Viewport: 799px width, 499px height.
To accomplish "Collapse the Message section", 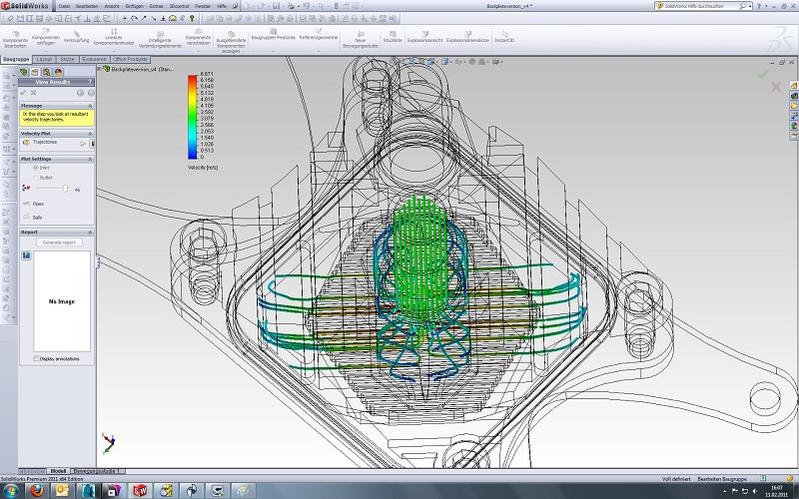I will [90, 106].
